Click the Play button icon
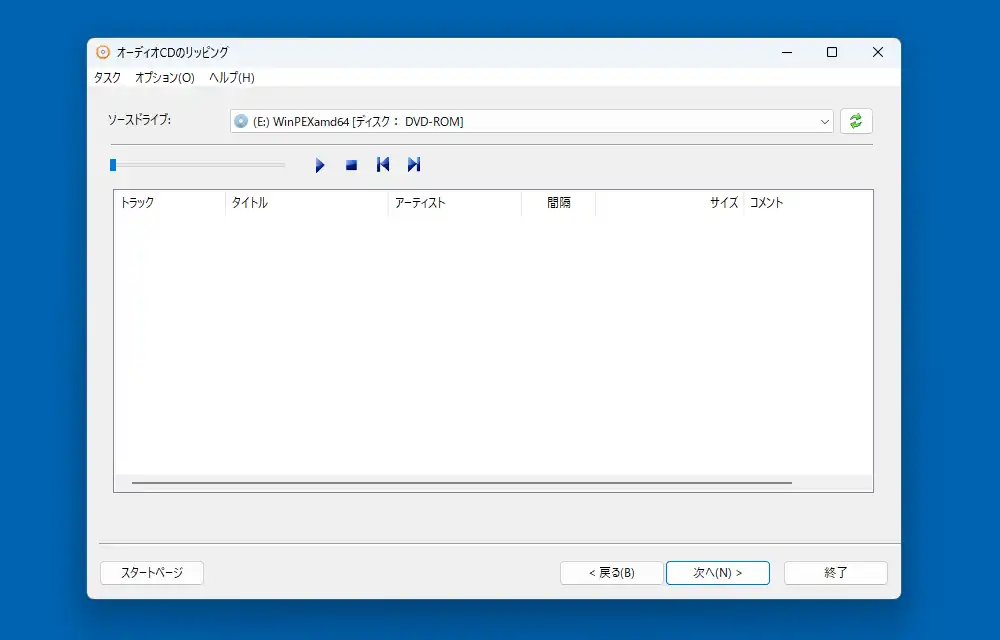The image size is (1000, 640). pos(320,165)
